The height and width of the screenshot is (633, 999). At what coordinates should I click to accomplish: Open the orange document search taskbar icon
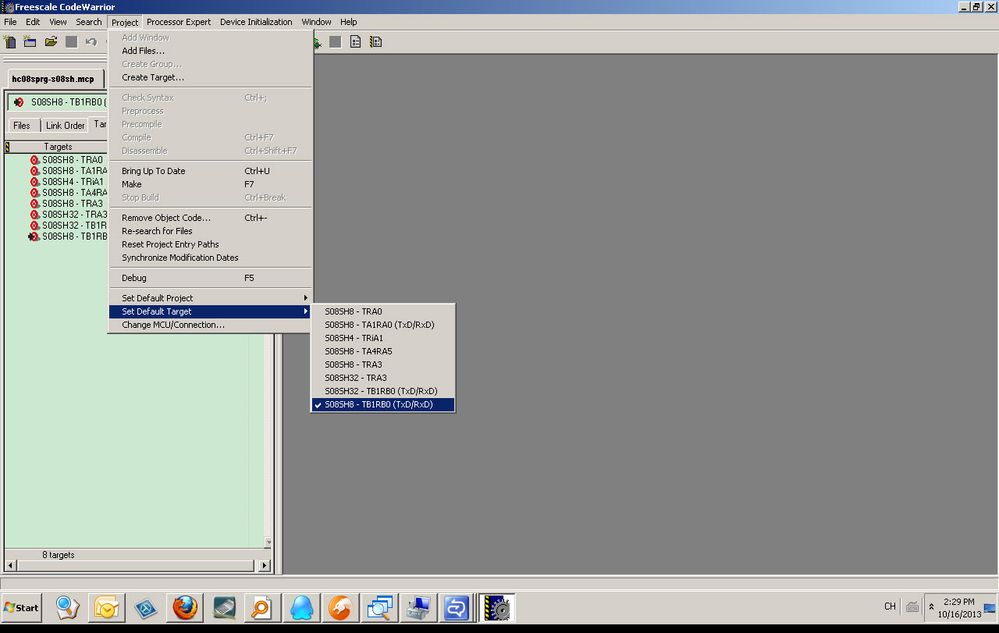pos(262,607)
